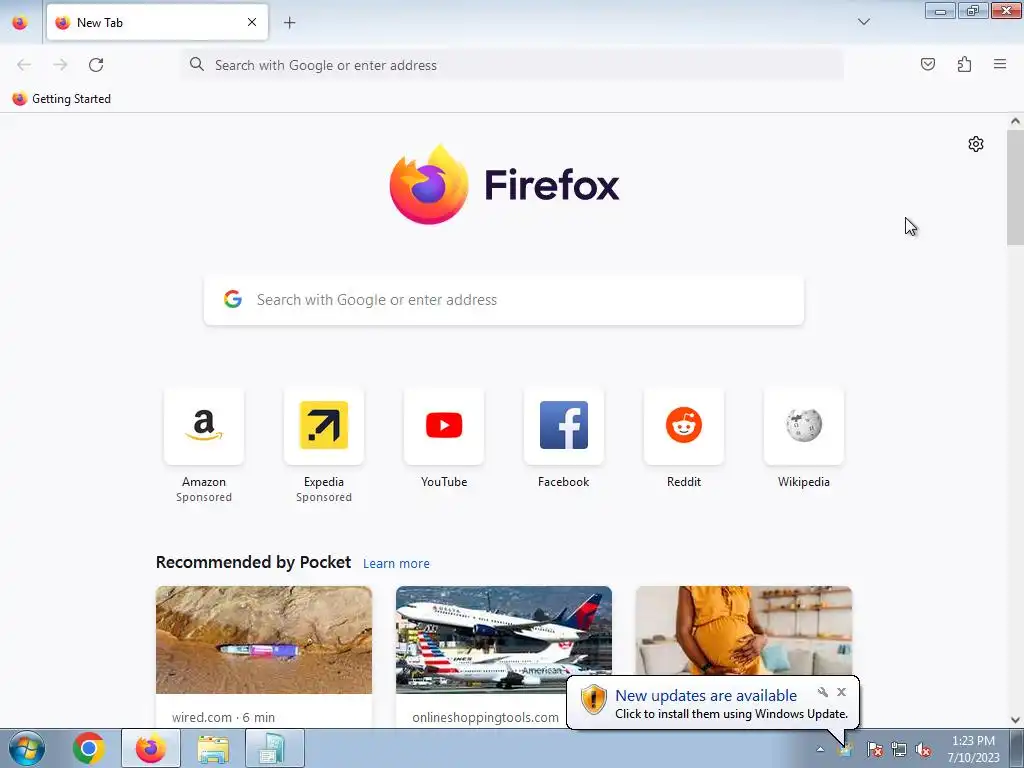Open the airplanes story thumbnail

tap(504, 640)
